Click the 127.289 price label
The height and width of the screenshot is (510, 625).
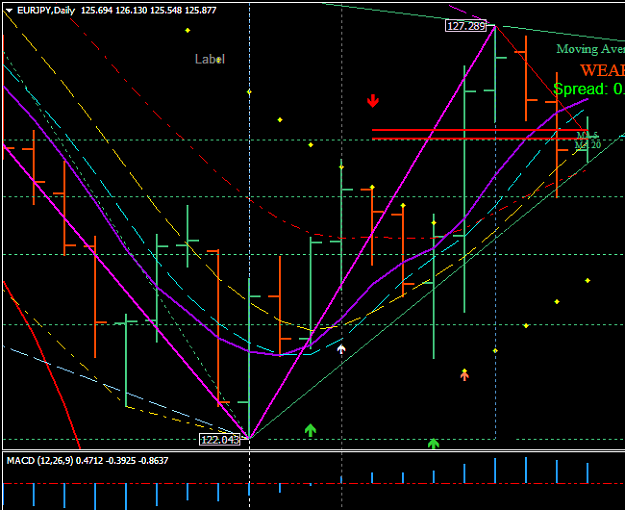466,26
